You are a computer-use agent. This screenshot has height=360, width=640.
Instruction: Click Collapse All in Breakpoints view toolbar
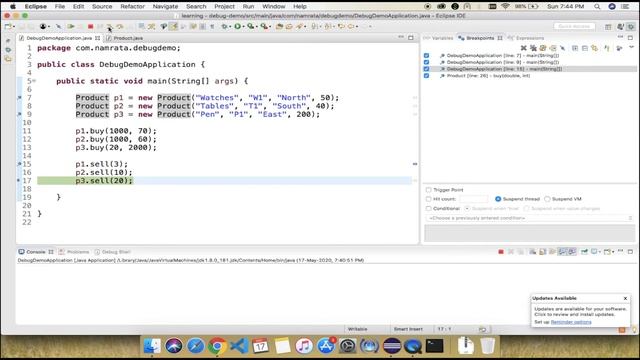pyautogui.click(x=585, y=48)
